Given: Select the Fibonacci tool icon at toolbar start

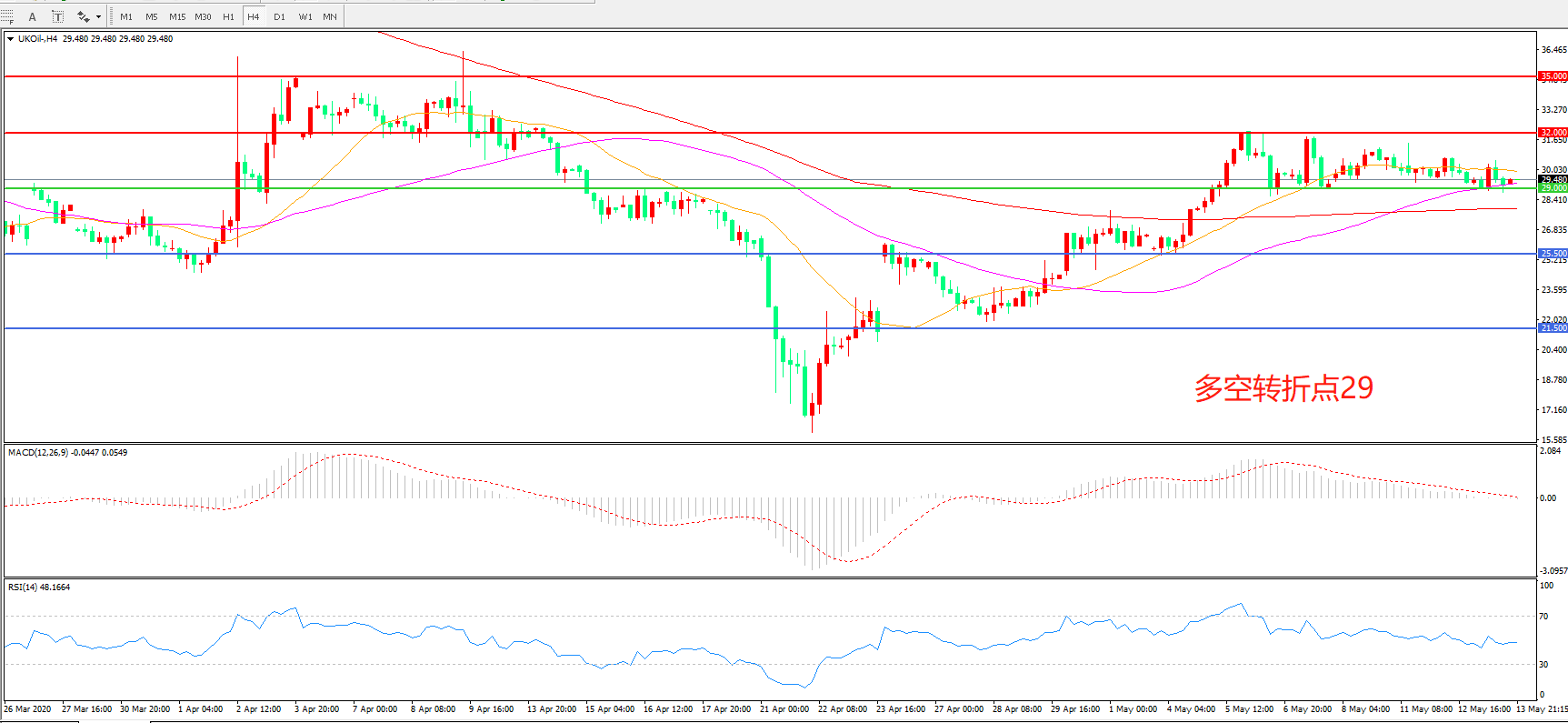Looking at the screenshot, I should click(7, 16).
